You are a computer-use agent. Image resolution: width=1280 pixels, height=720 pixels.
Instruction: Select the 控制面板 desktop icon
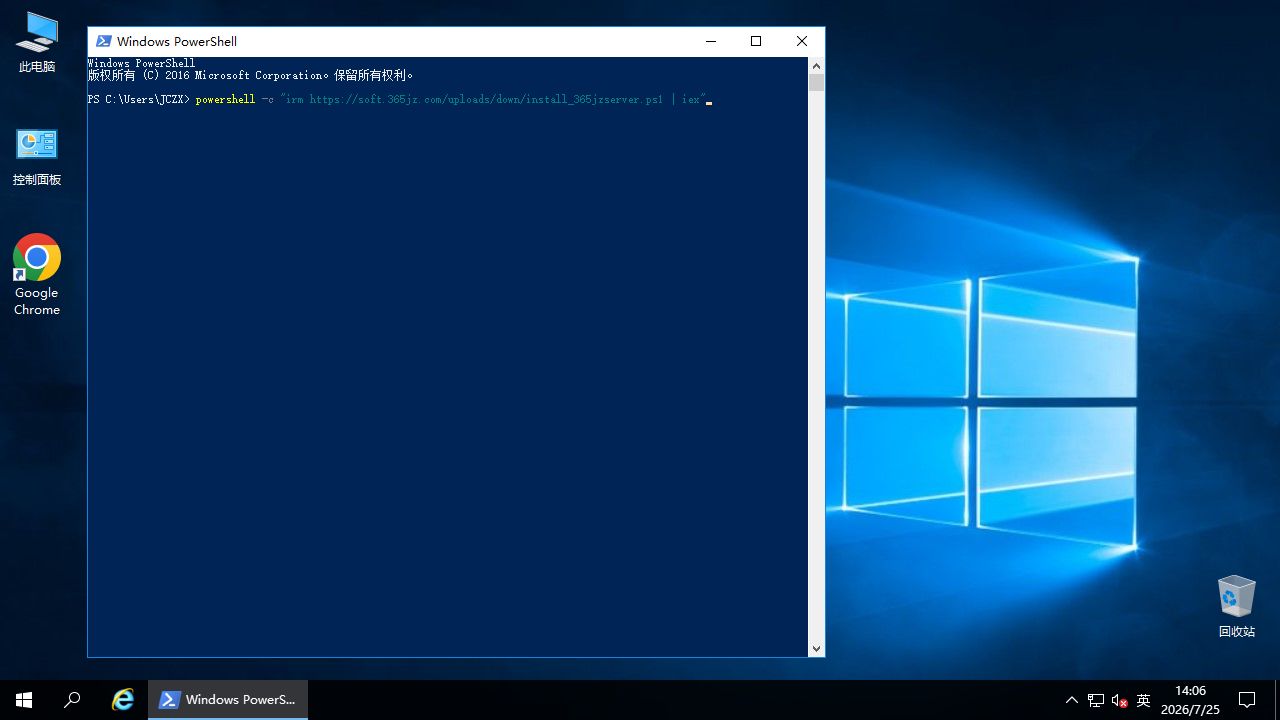tap(37, 157)
